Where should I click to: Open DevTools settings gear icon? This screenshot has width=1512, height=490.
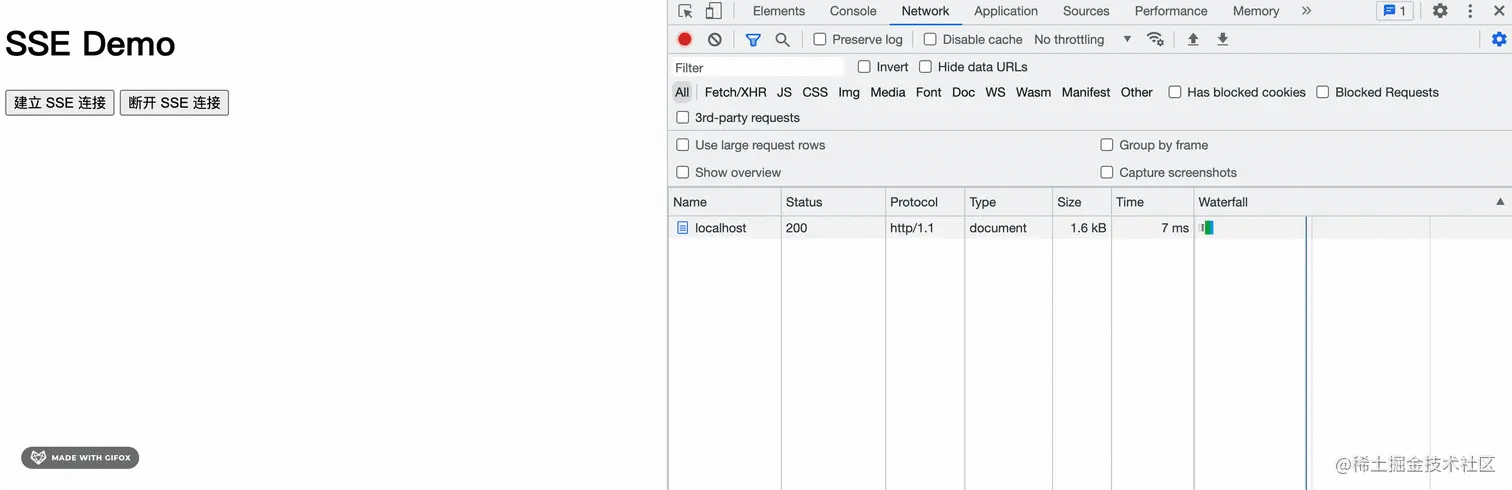pyautogui.click(x=1440, y=11)
